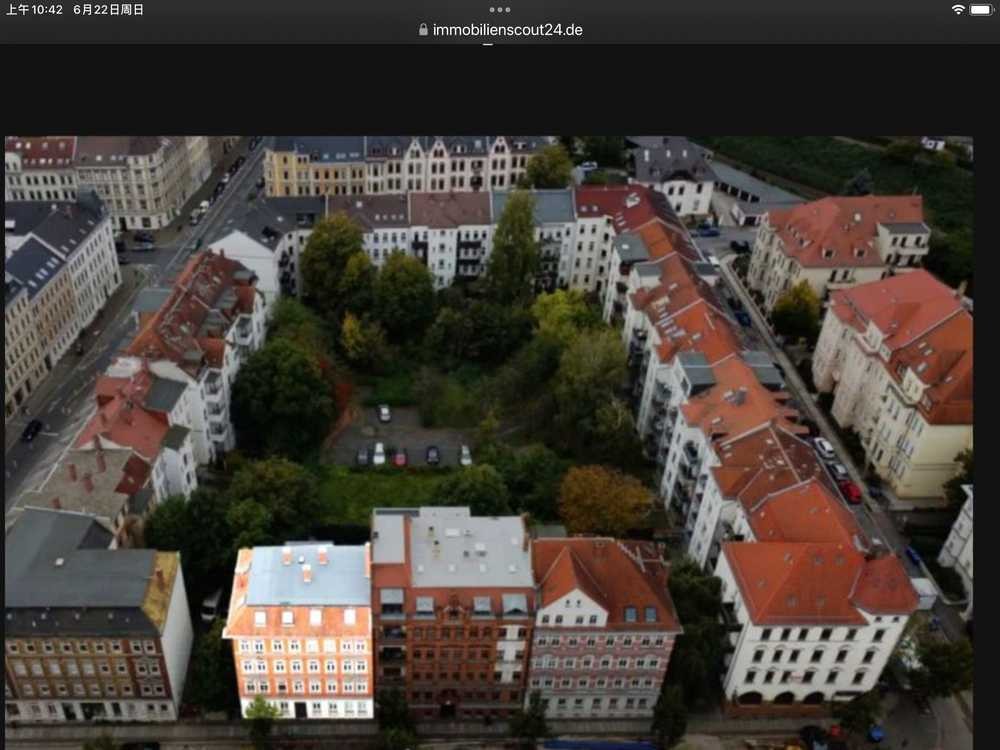This screenshot has height=750, width=1000.
Task: Click the orange autumn tree in courtyard
Action: pyautogui.click(x=603, y=498)
